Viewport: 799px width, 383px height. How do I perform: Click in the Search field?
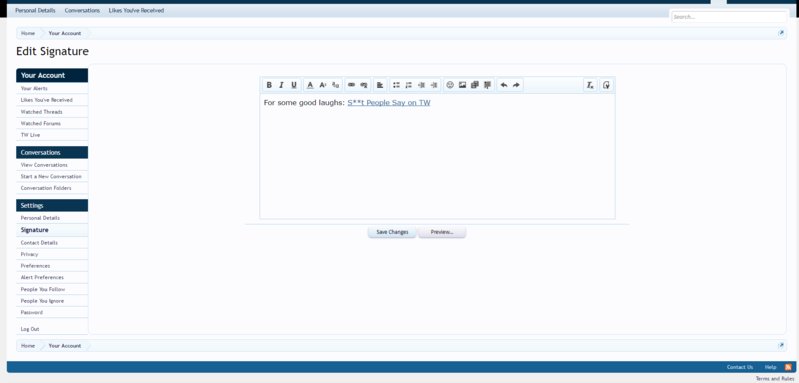coord(729,17)
